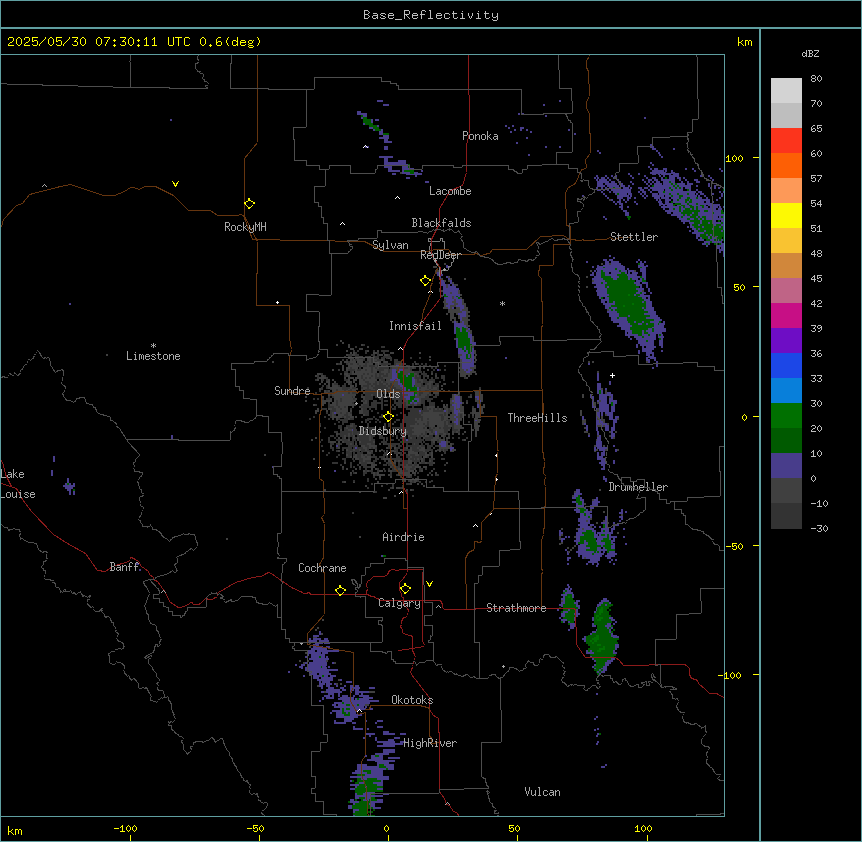Click the 50 tick on the horizontal axis

[514, 828]
